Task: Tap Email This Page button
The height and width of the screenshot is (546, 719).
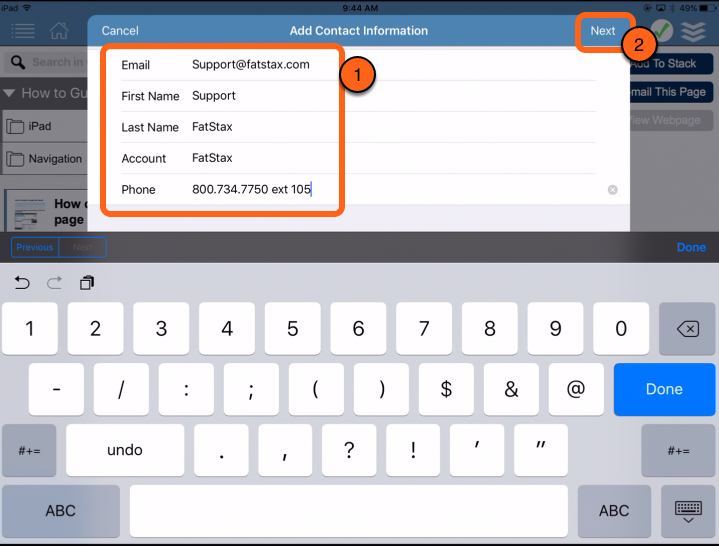Action: [671, 92]
